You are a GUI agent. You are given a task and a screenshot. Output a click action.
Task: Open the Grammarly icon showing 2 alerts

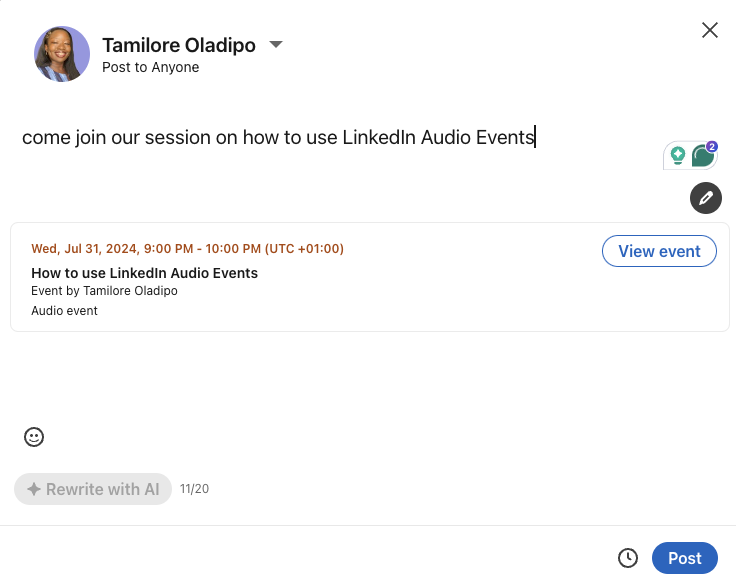point(703,155)
